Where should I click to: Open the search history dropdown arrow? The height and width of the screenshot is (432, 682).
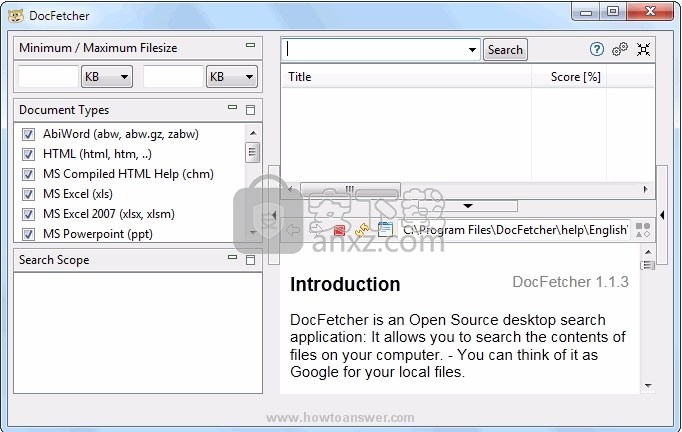(x=472, y=50)
